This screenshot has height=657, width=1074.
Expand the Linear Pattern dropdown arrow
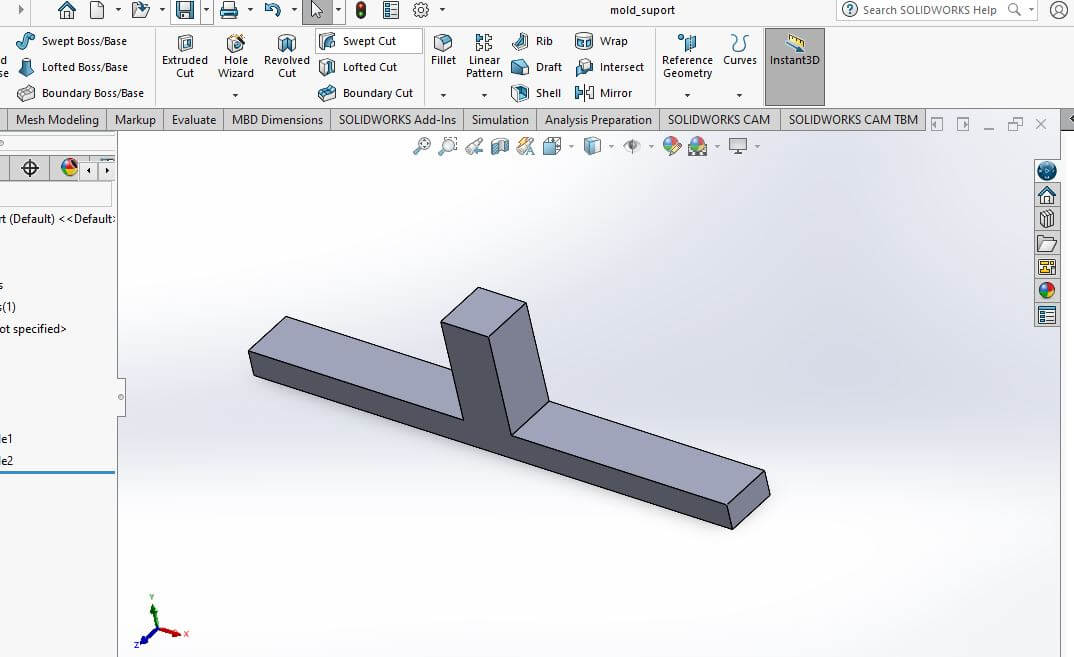click(x=484, y=95)
